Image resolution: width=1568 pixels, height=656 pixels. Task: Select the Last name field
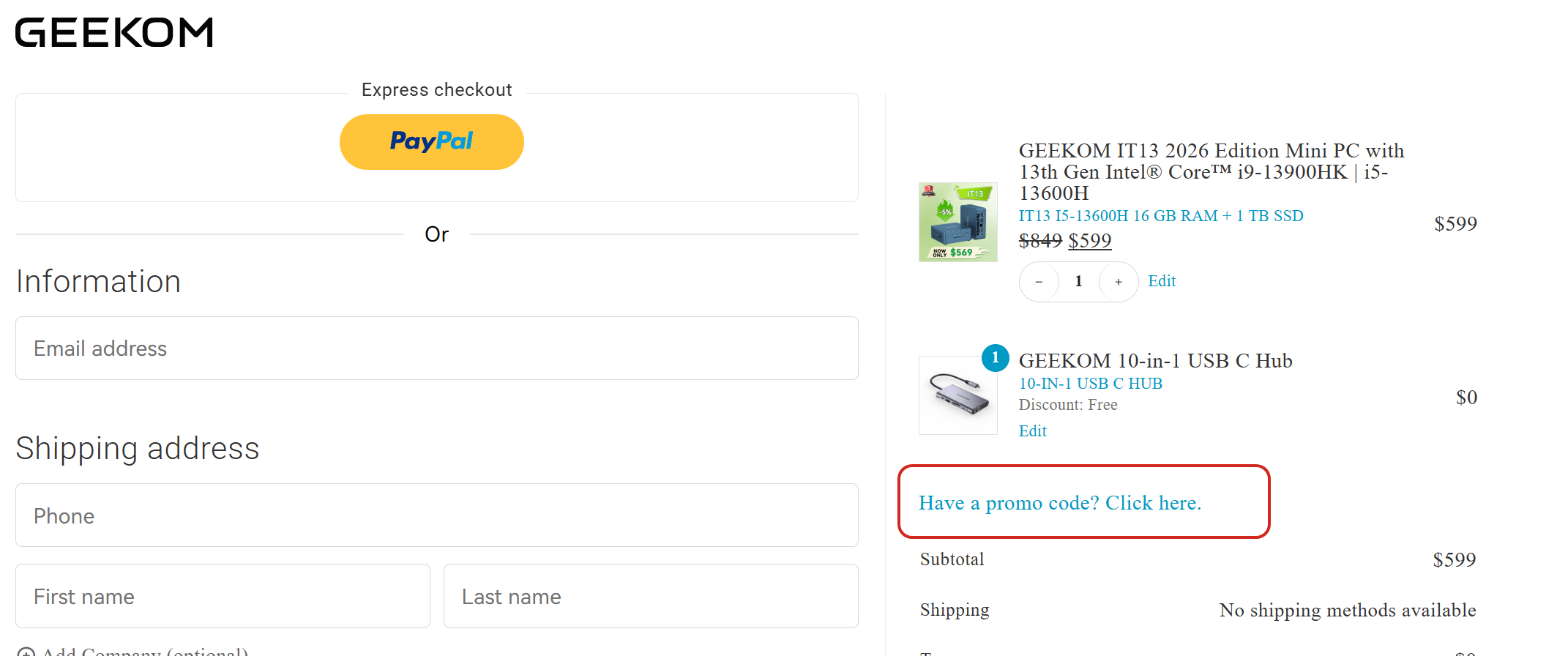650,596
